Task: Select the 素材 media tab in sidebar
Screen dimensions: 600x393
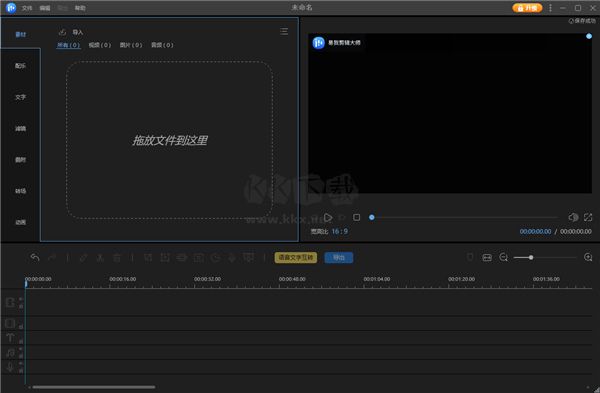Action: pyautogui.click(x=21, y=34)
